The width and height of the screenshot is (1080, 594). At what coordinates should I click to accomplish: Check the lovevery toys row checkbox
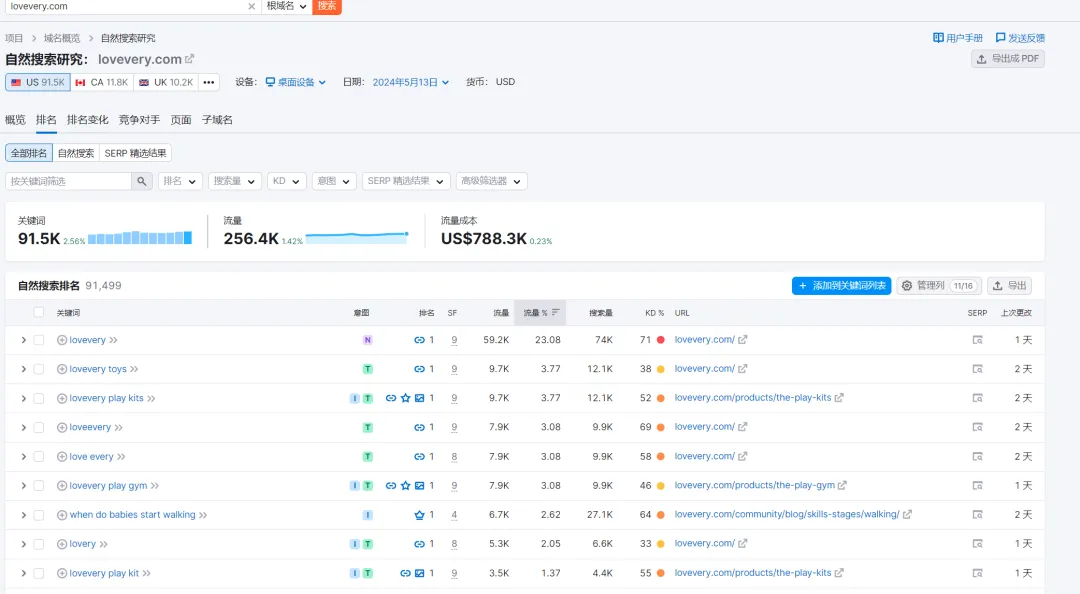pos(39,369)
